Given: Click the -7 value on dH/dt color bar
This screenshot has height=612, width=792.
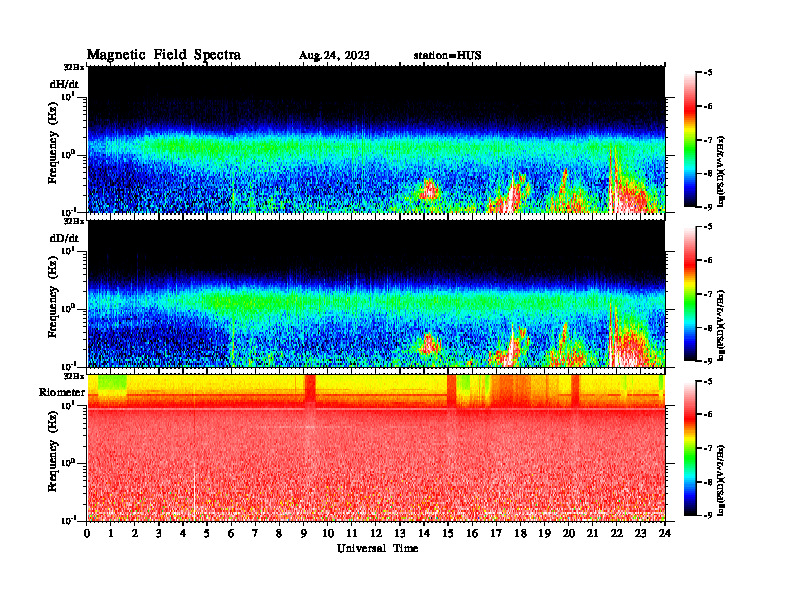Looking at the screenshot, I should (708, 140).
